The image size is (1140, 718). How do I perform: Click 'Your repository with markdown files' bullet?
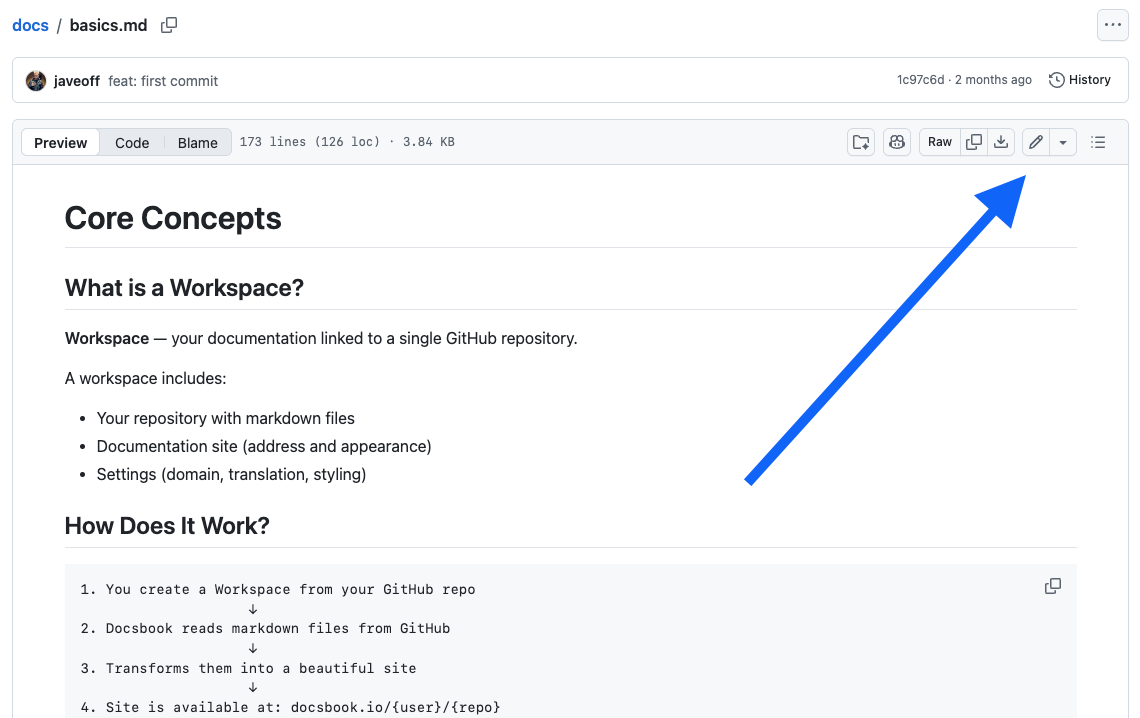[225, 419]
